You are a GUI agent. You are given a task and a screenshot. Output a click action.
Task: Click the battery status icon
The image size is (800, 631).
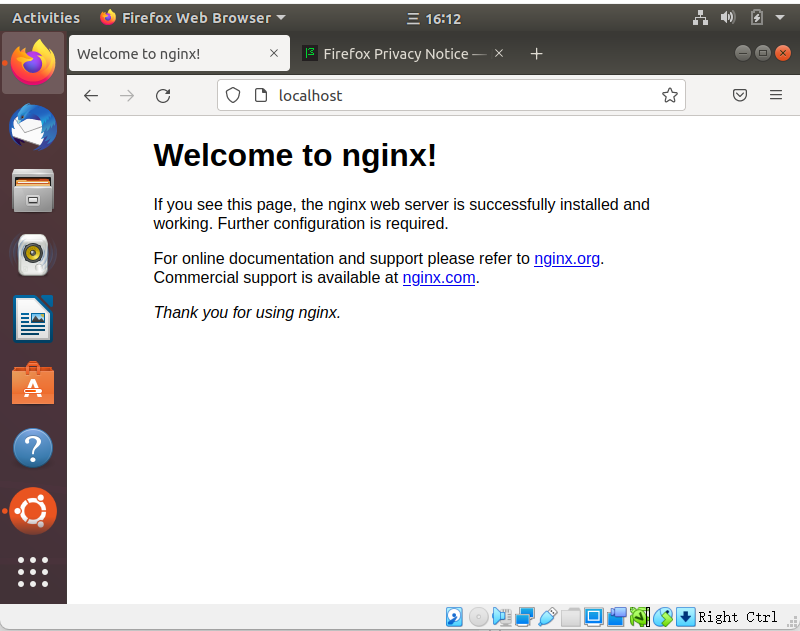click(x=756, y=18)
